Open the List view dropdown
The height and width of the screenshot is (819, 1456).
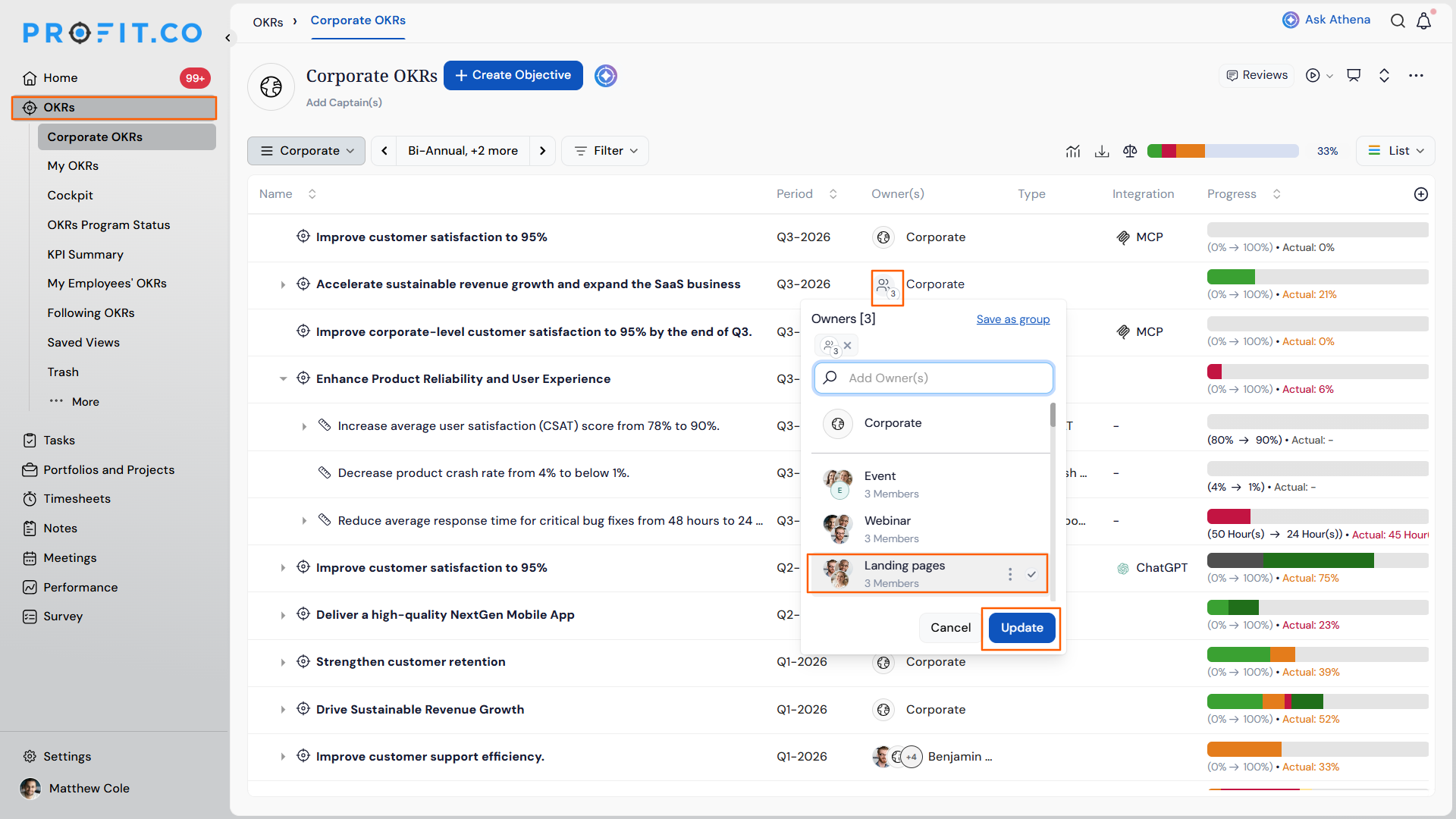[x=1395, y=151]
